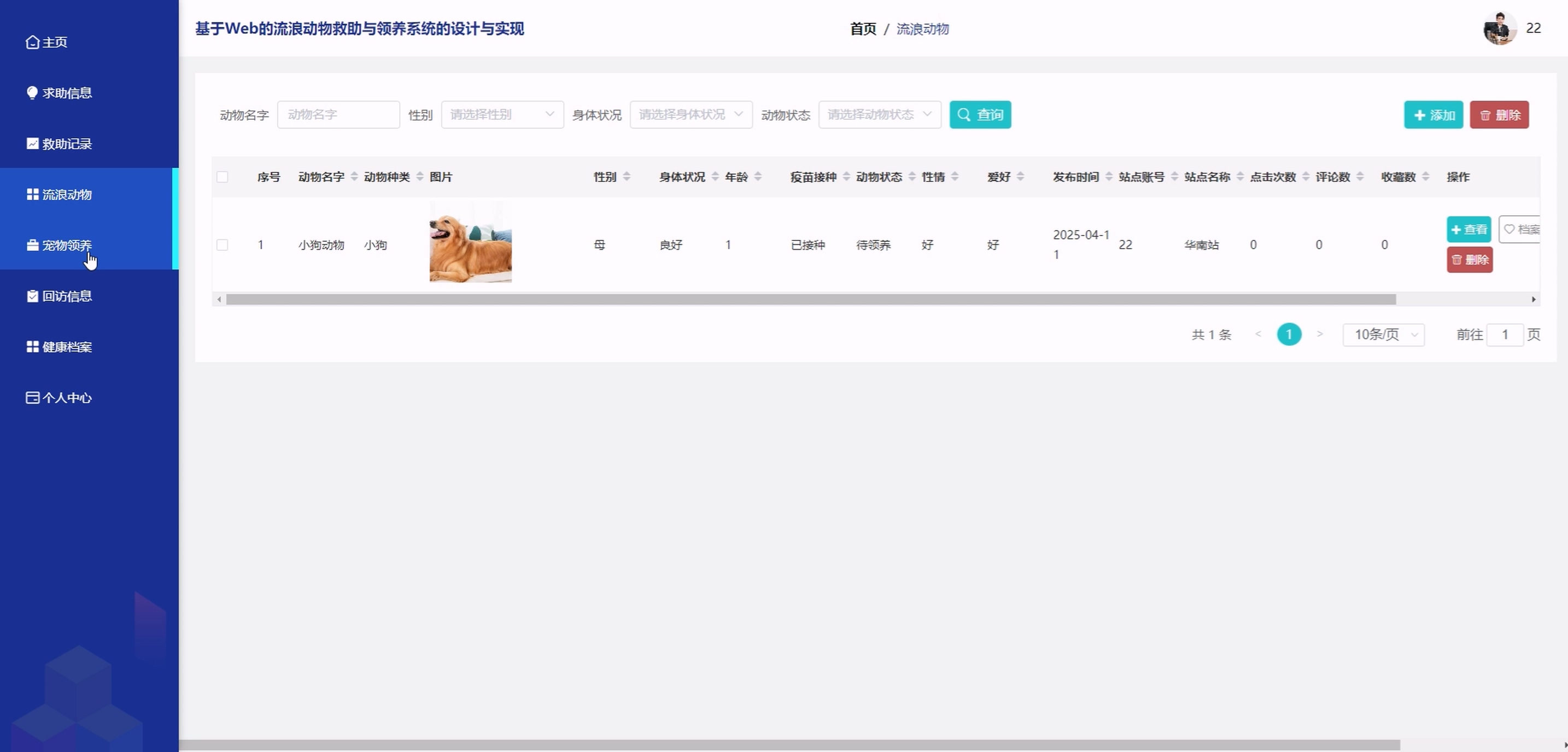Select 流浪动物 in the sidebar menu

67,195
